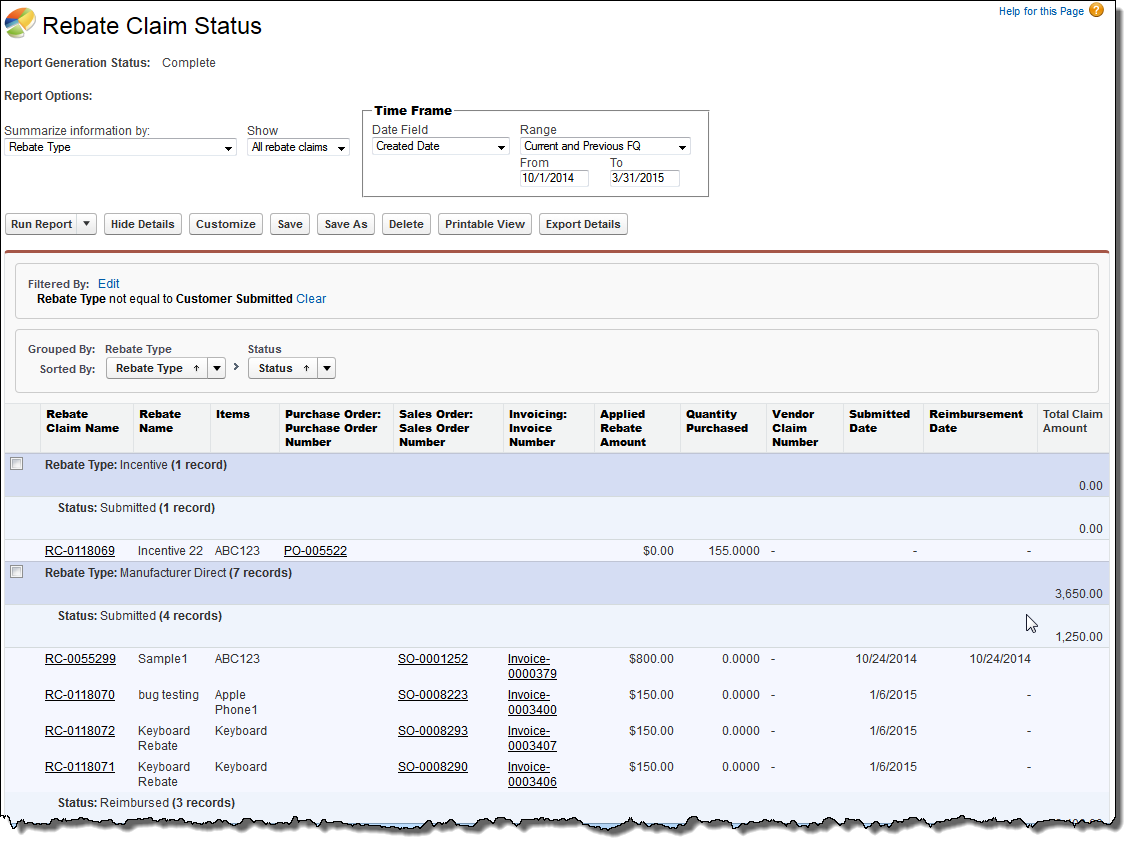Click the Edit filter link
The image size is (1131, 847).
click(x=109, y=284)
